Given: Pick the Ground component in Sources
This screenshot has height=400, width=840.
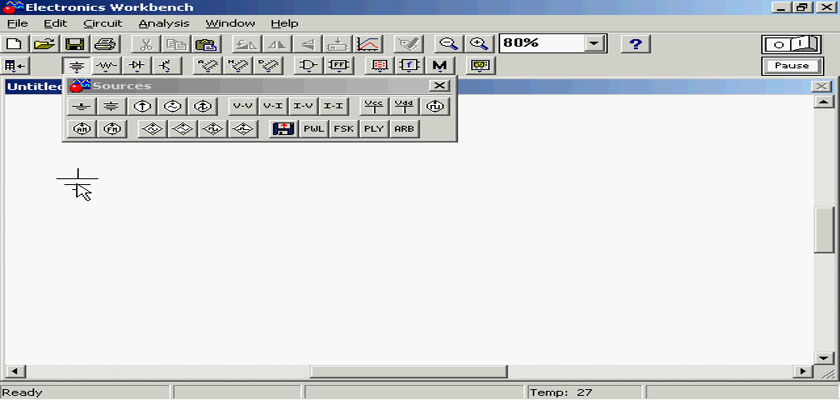Looking at the screenshot, I should point(81,107).
